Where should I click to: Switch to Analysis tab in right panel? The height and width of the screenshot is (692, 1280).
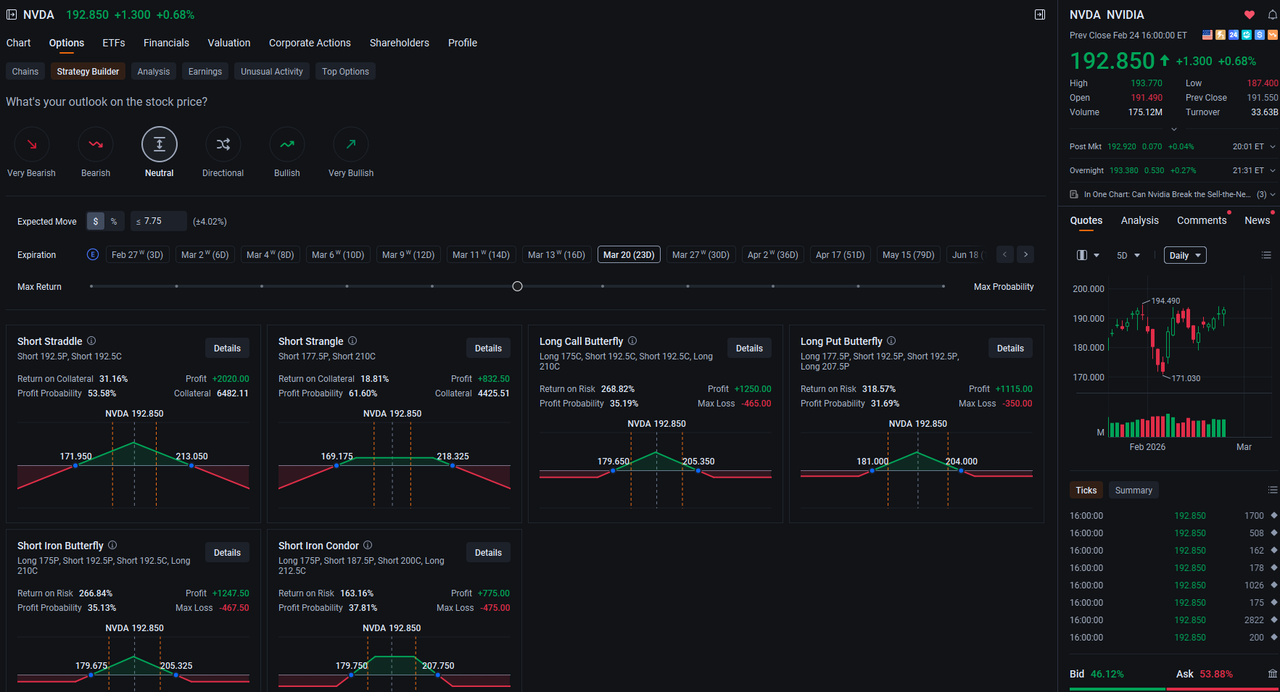[x=1139, y=220]
